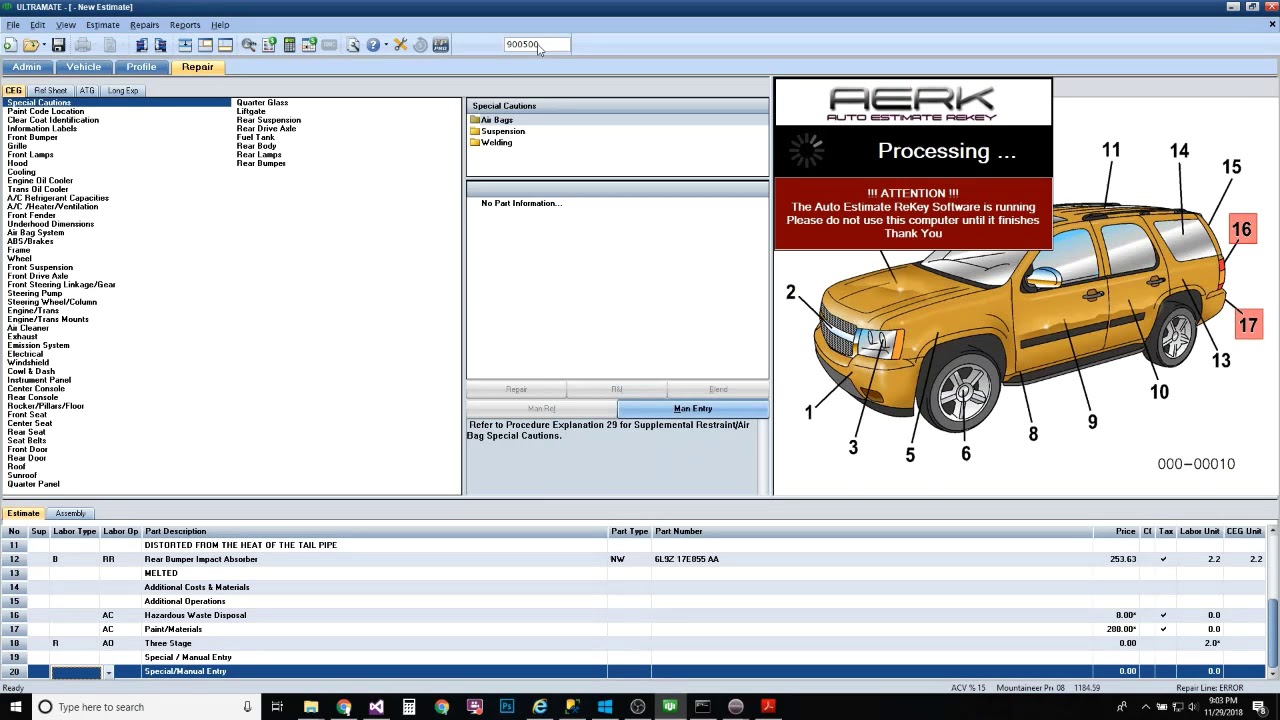Click the Blend button

718,389
